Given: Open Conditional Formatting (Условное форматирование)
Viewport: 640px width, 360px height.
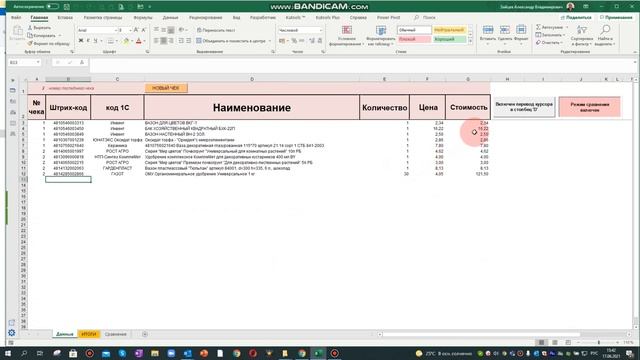Looking at the screenshot, I should tap(347, 36).
